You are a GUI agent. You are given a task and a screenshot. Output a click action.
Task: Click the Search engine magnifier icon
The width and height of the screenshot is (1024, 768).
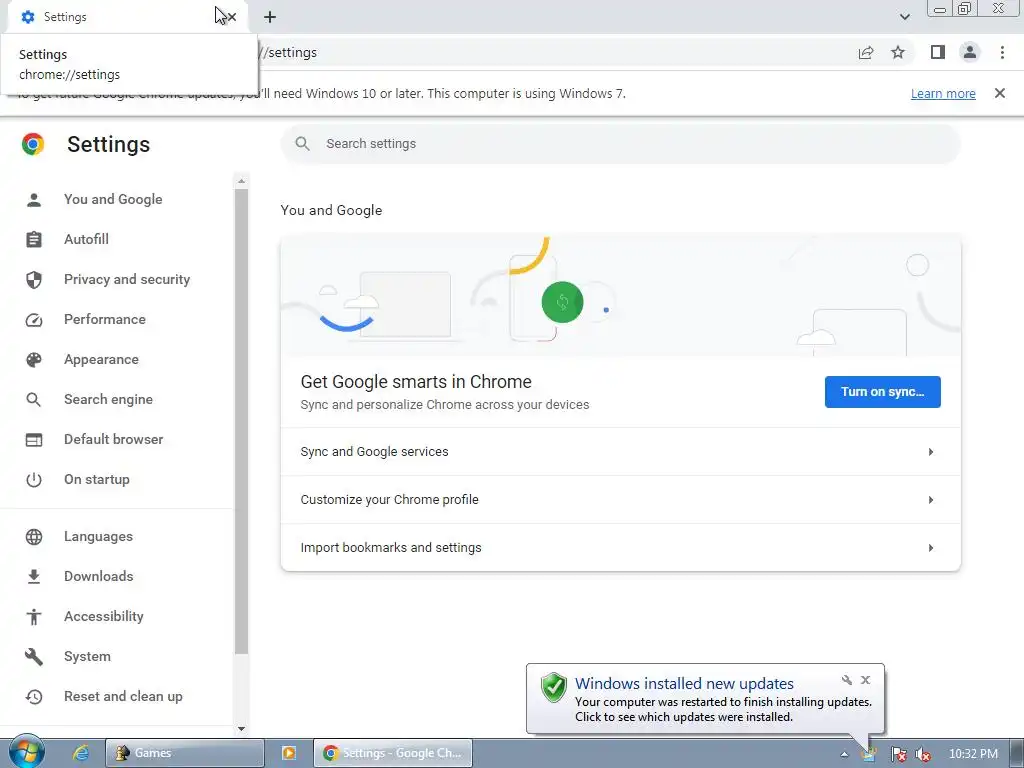tap(33, 400)
